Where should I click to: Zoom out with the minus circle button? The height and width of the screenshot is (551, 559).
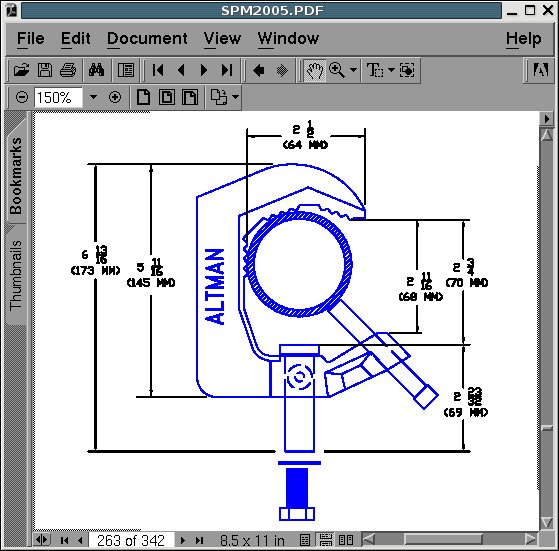click(22, 97)
